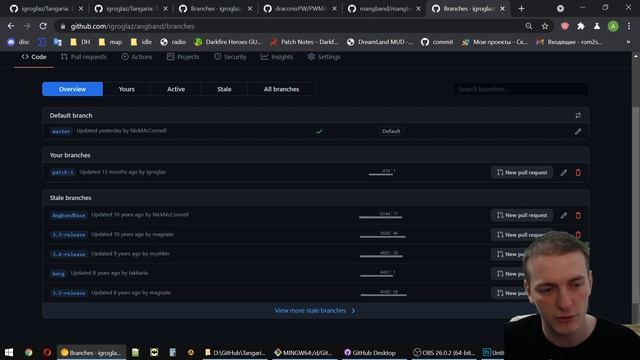Click New pull request for AngbandBase
Screen dimensions: 640x360
click(522, 215)
